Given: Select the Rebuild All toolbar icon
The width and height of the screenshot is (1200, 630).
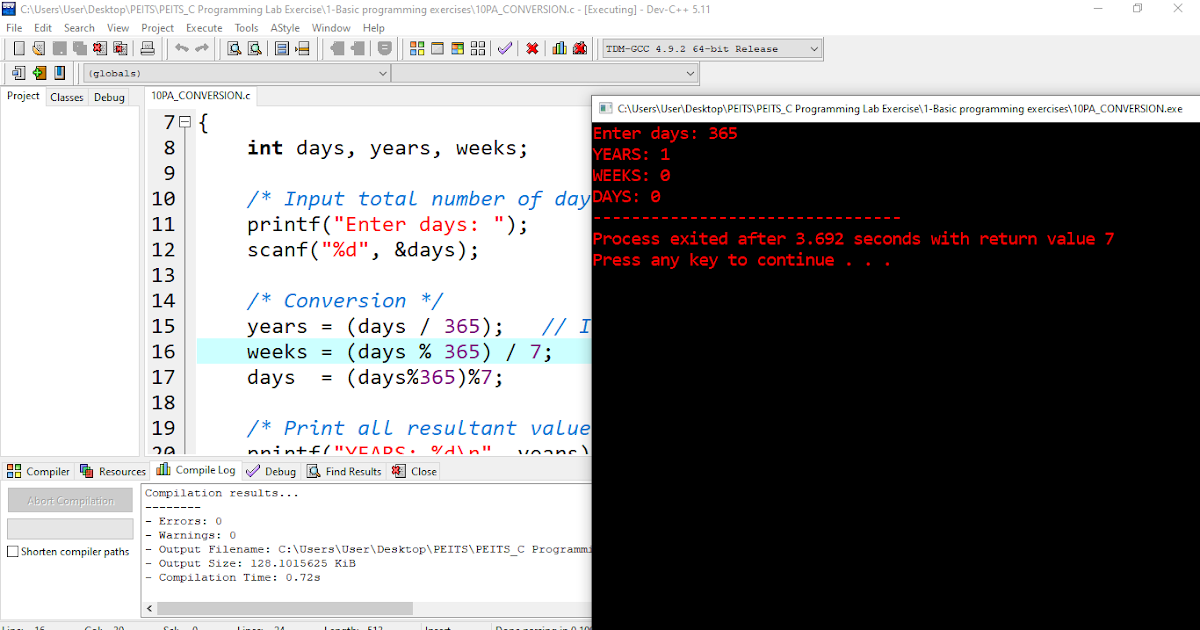Looking at the screenshot, I should (x=479, y=48).
